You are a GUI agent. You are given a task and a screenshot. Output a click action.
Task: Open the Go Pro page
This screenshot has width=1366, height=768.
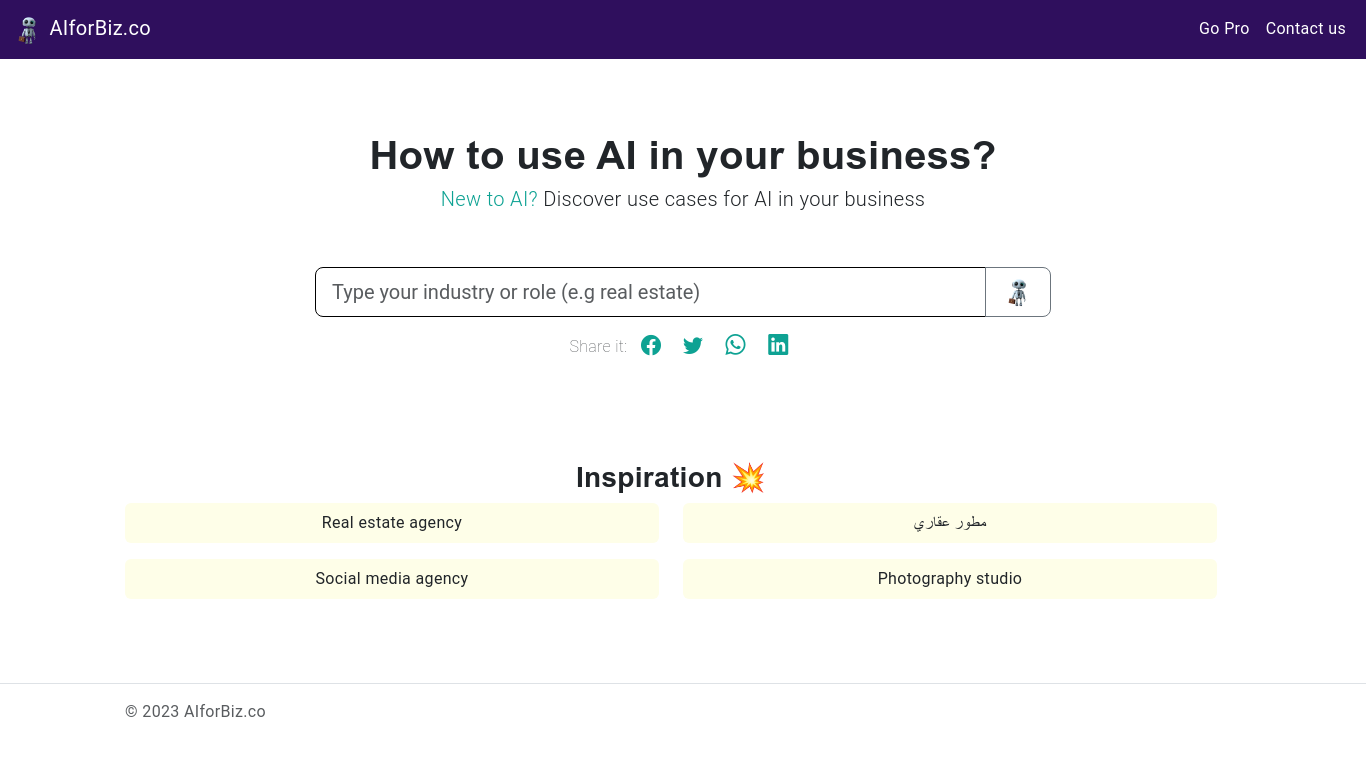click(x=1224, y=28)
